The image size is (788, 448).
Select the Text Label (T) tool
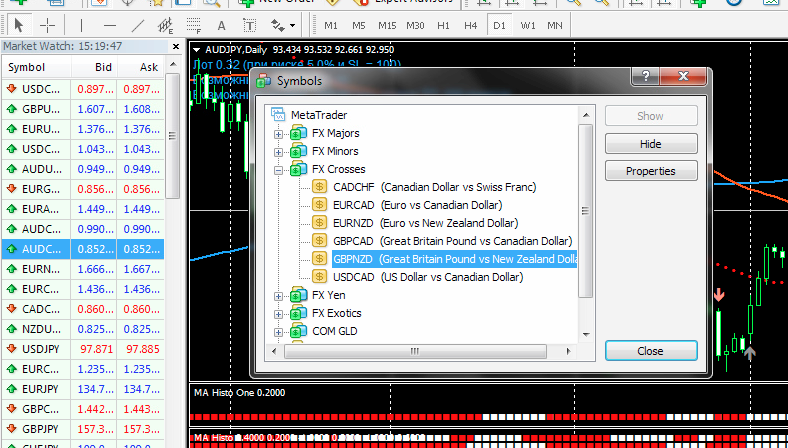(249, 25)
